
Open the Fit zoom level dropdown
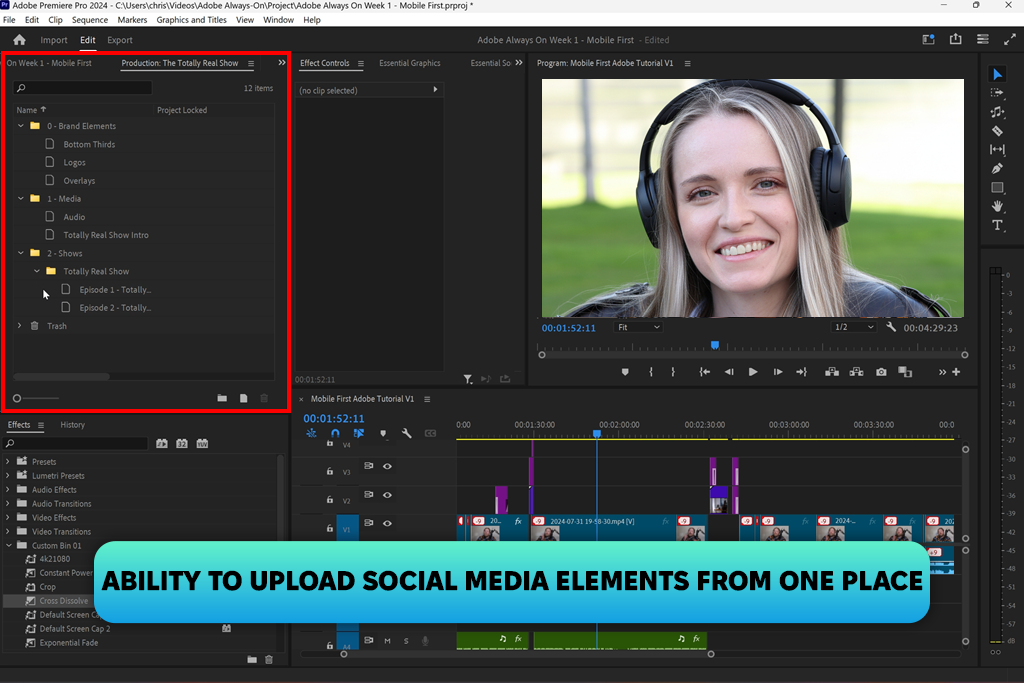pyautogui.click(x=638, y=327)
